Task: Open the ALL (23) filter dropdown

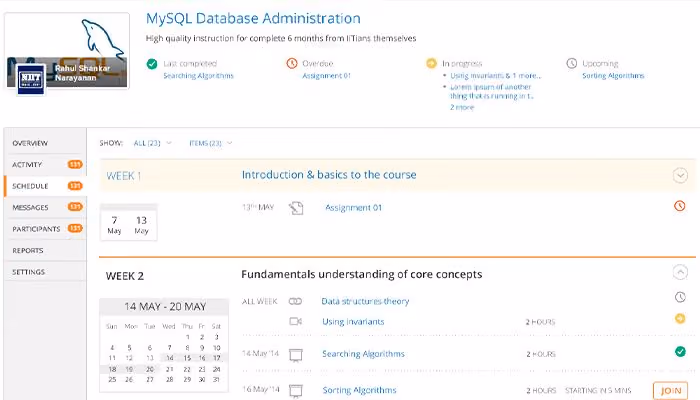Action: (152, 143)
